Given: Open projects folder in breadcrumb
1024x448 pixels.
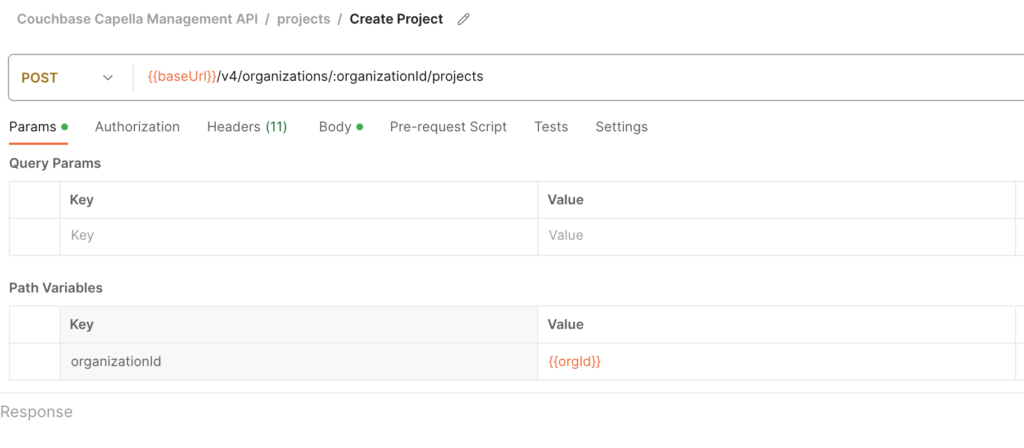Looking at the screenshot, I should pyautogui.click(x=304, y=19).
